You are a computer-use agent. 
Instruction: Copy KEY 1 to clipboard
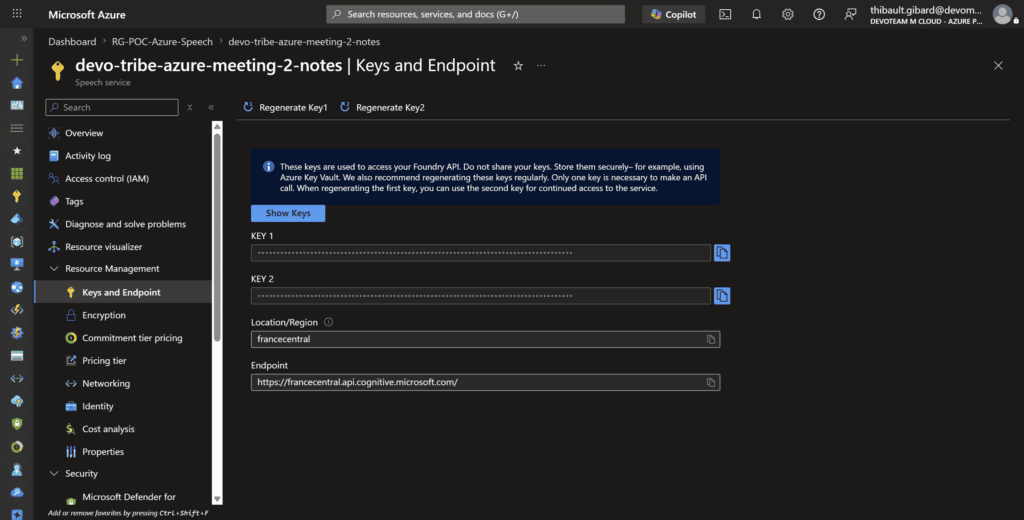(722, 253)
